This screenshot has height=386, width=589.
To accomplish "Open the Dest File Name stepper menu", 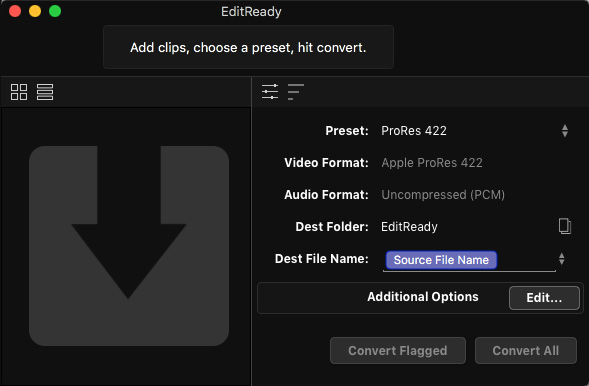I will 561,259.
